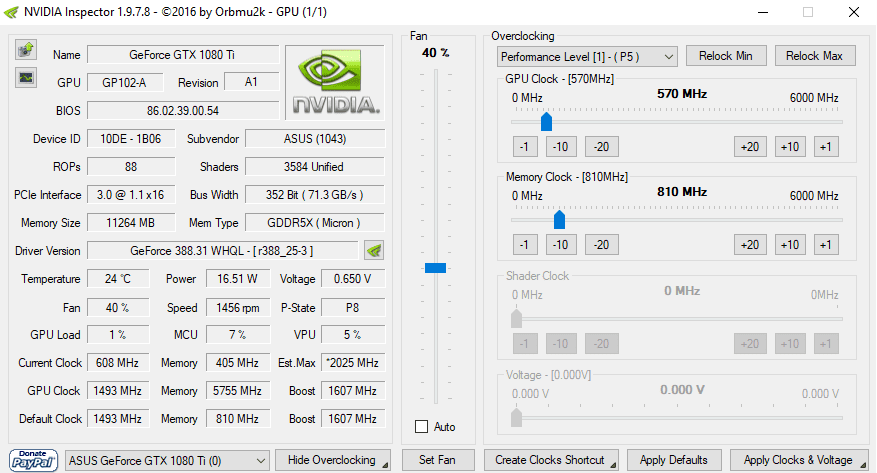Open the Performance Level dropdown
Screen dimensions: 877x473
coord(587,56)
